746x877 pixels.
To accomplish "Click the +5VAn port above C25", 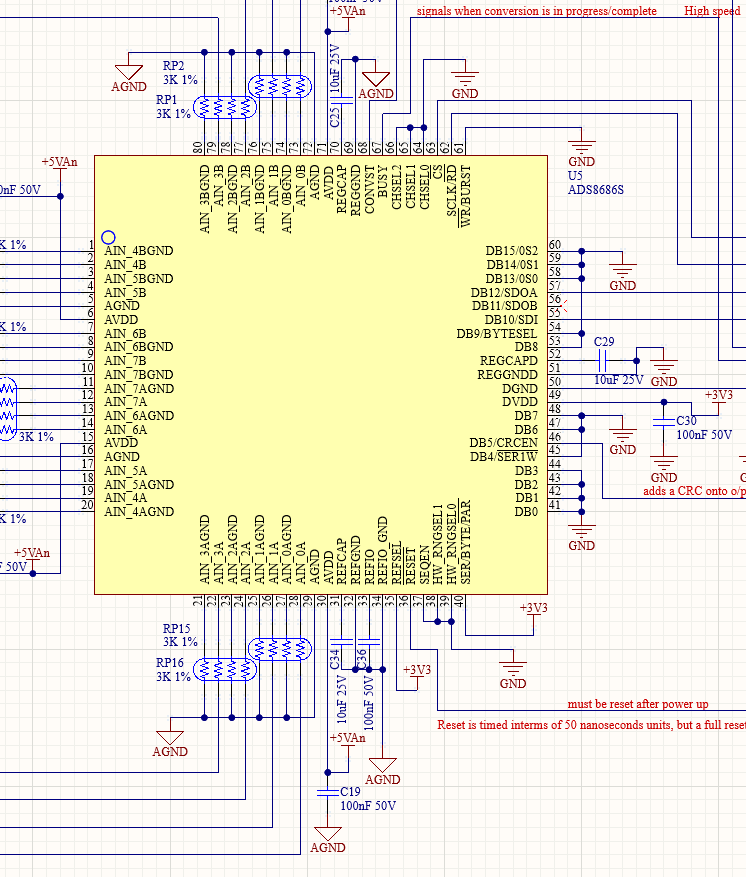I will tap(347, 17).
